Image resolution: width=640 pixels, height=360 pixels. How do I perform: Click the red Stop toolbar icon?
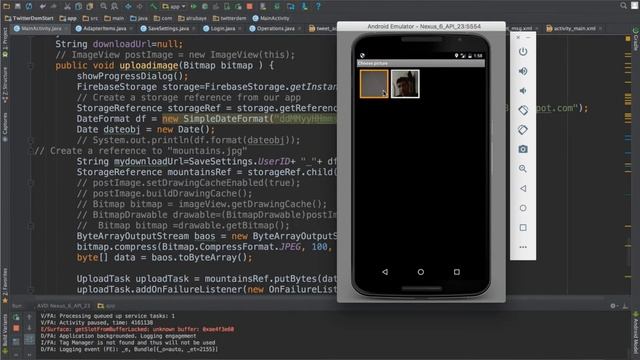[x=249, y=6]
